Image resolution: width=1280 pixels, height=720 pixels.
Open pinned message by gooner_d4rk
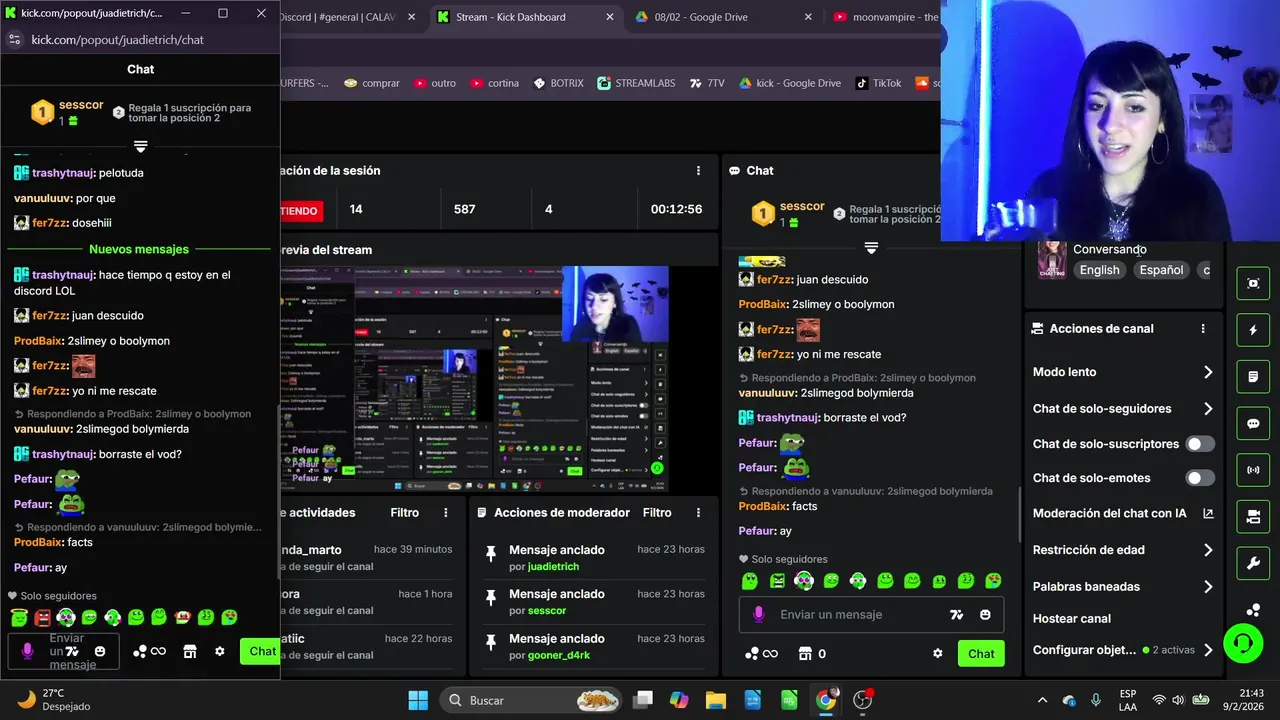tap(592, 646)
